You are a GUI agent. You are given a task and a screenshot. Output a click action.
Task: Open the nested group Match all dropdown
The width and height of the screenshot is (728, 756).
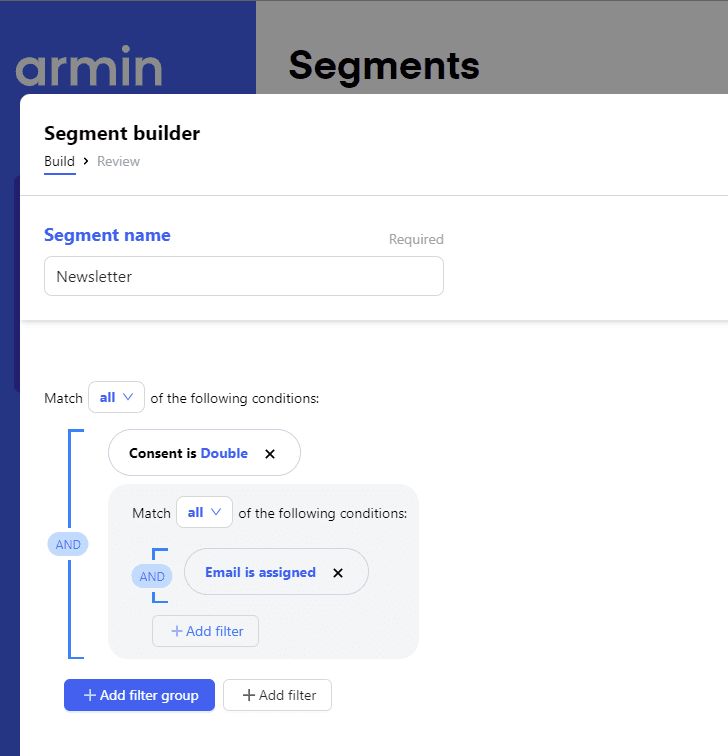[204, 512]
